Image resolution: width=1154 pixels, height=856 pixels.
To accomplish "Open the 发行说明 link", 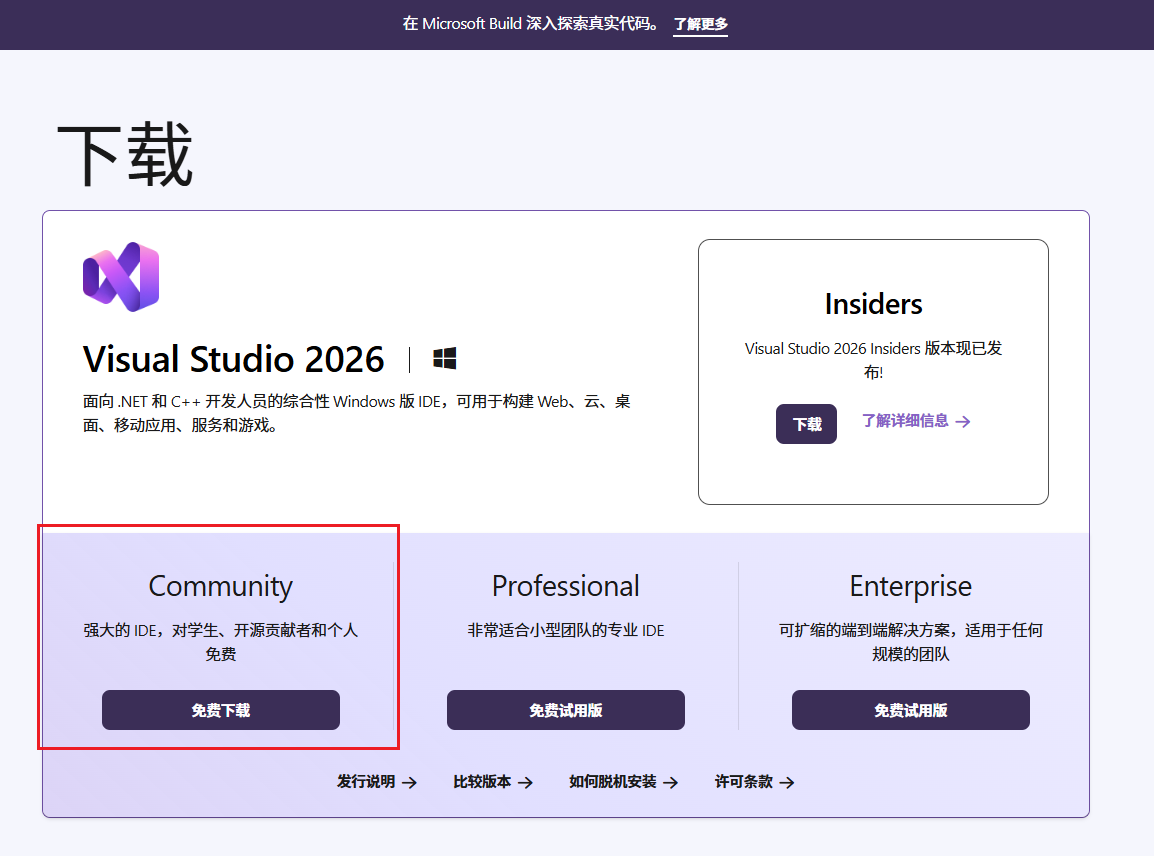I will click(x=377, y=782).
